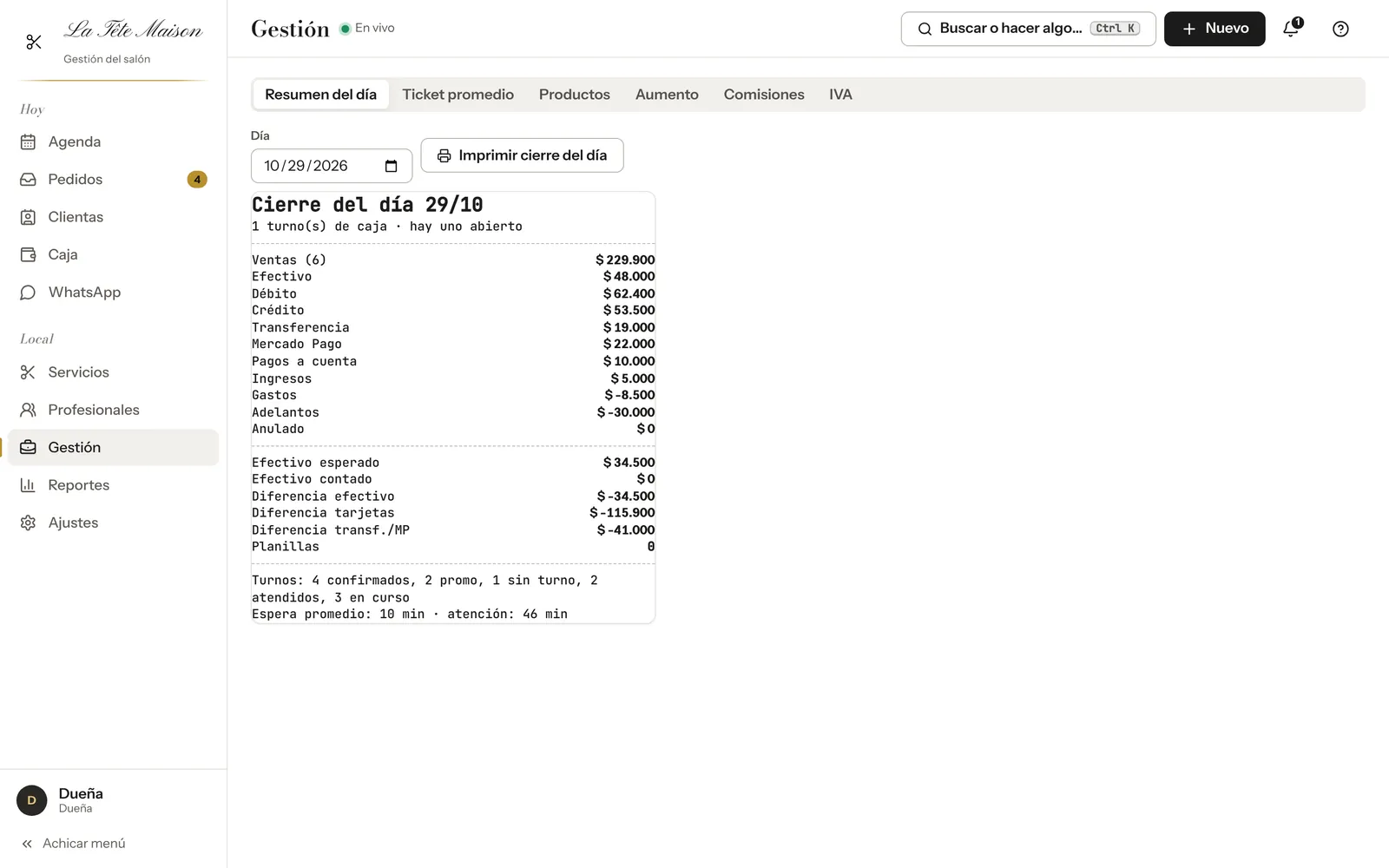The width and height of the screenshot is (1389, 868).
Task: Switch to Ticket promedio tab
Action: pos(458,95)
